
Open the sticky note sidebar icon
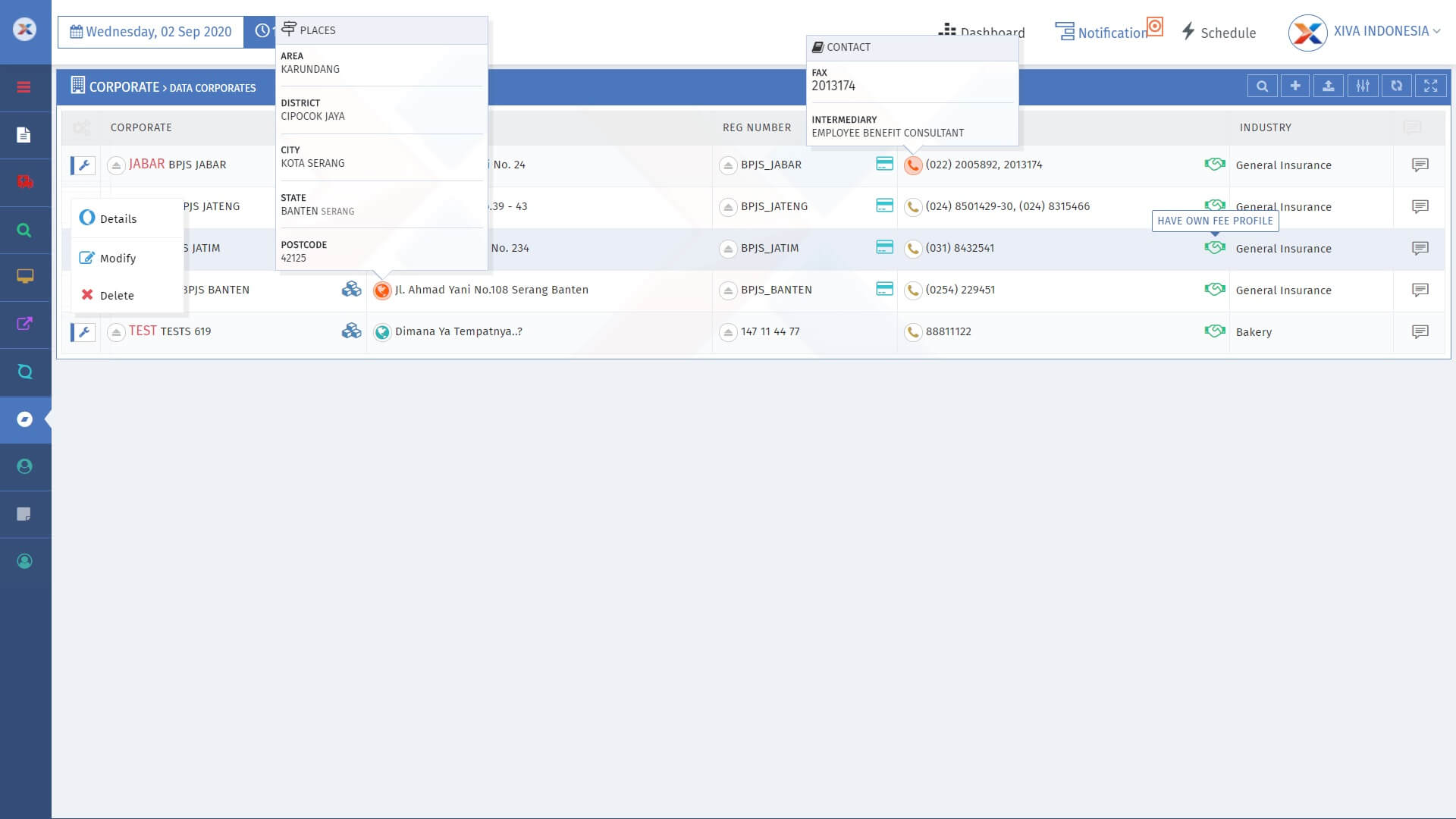pos(24,514)
